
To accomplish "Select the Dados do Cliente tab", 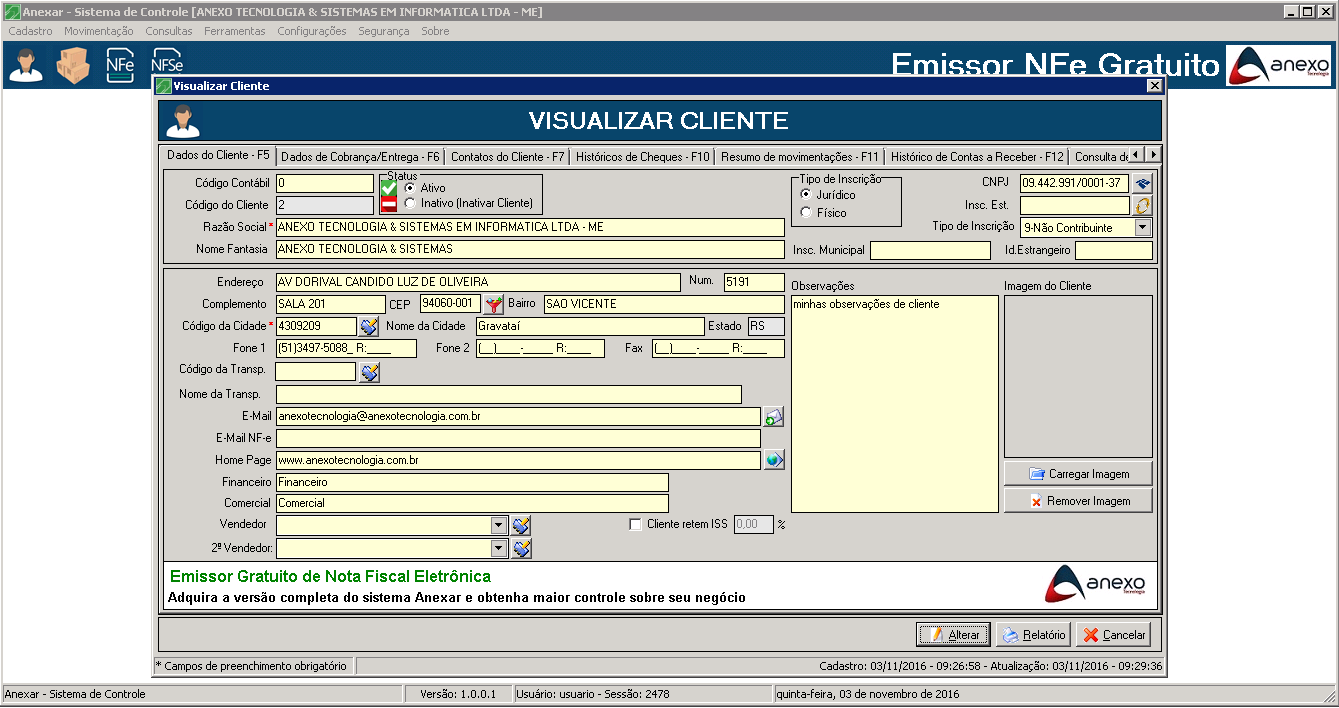I will click(218, 156).
